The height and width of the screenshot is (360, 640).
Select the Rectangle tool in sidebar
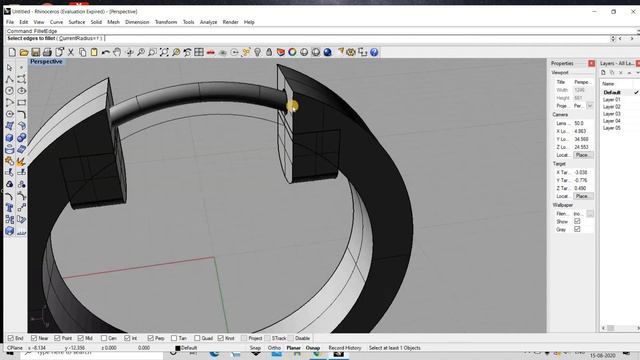[x=21, y=102]
